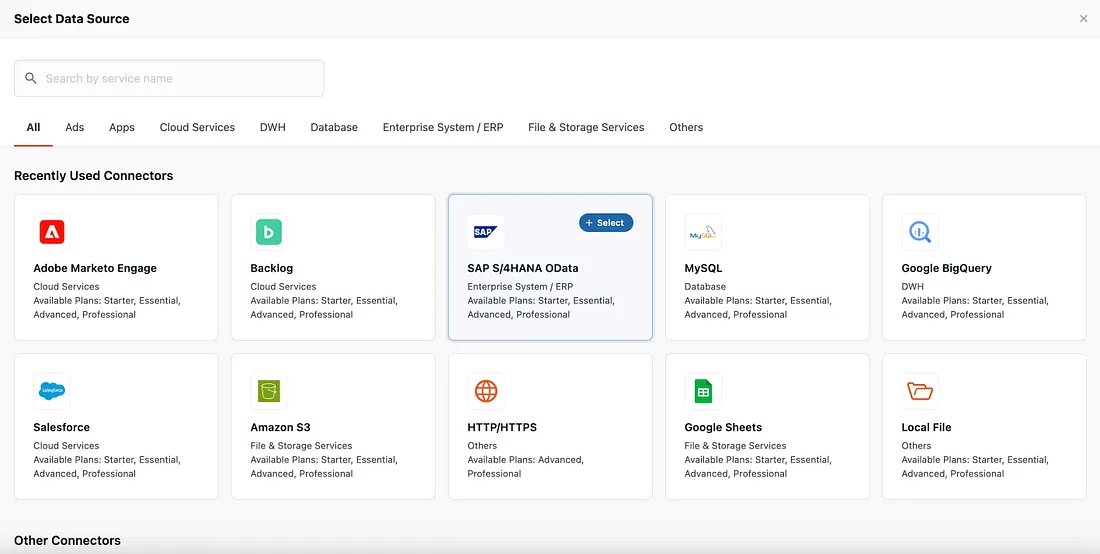1100x554 pixels.
Task: Click the Adobe Marketo Engage icon
Action: coord(52,232)
